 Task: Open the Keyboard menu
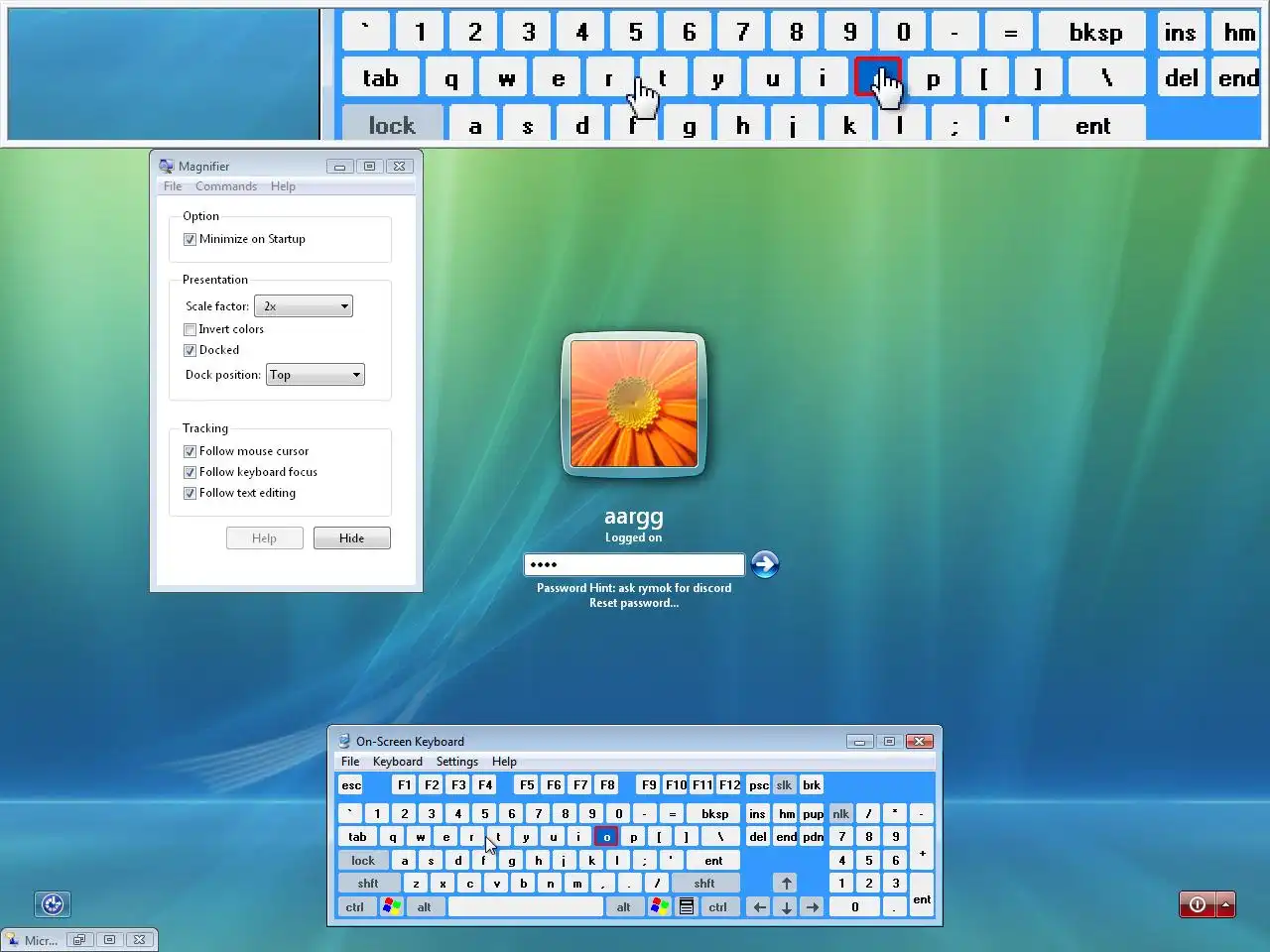[397, 762]
